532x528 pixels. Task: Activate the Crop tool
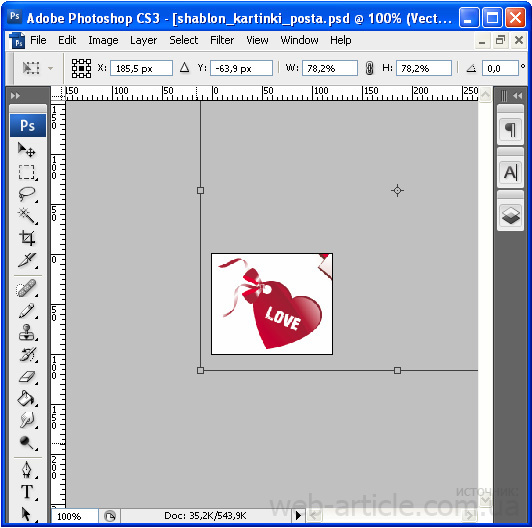click(x=26, y=238)
